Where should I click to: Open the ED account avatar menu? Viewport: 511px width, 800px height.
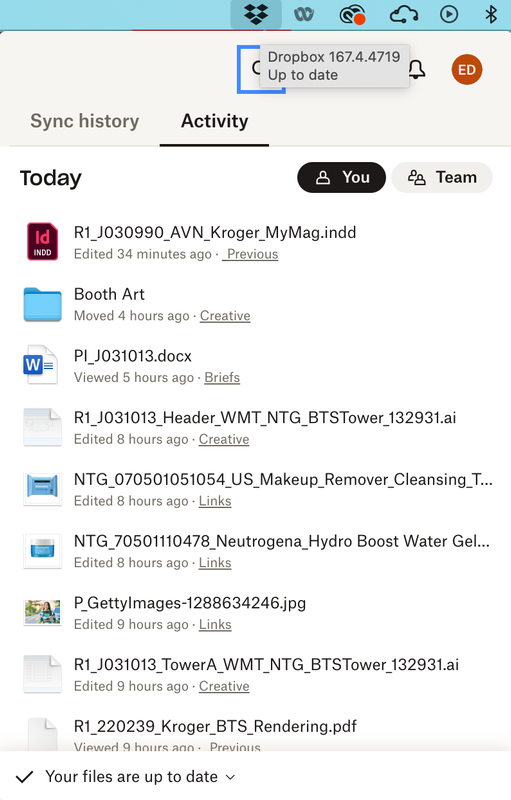pos(467,69)
